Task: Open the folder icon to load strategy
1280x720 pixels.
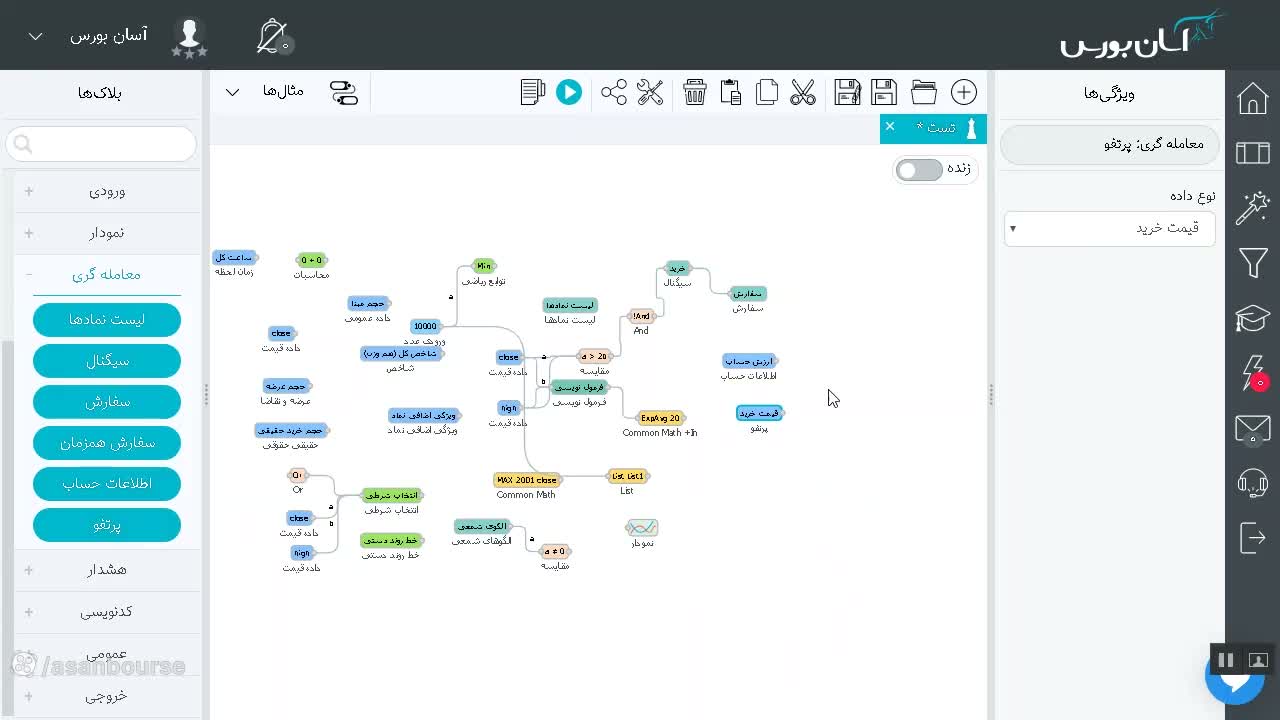Action: pos(924,92)
